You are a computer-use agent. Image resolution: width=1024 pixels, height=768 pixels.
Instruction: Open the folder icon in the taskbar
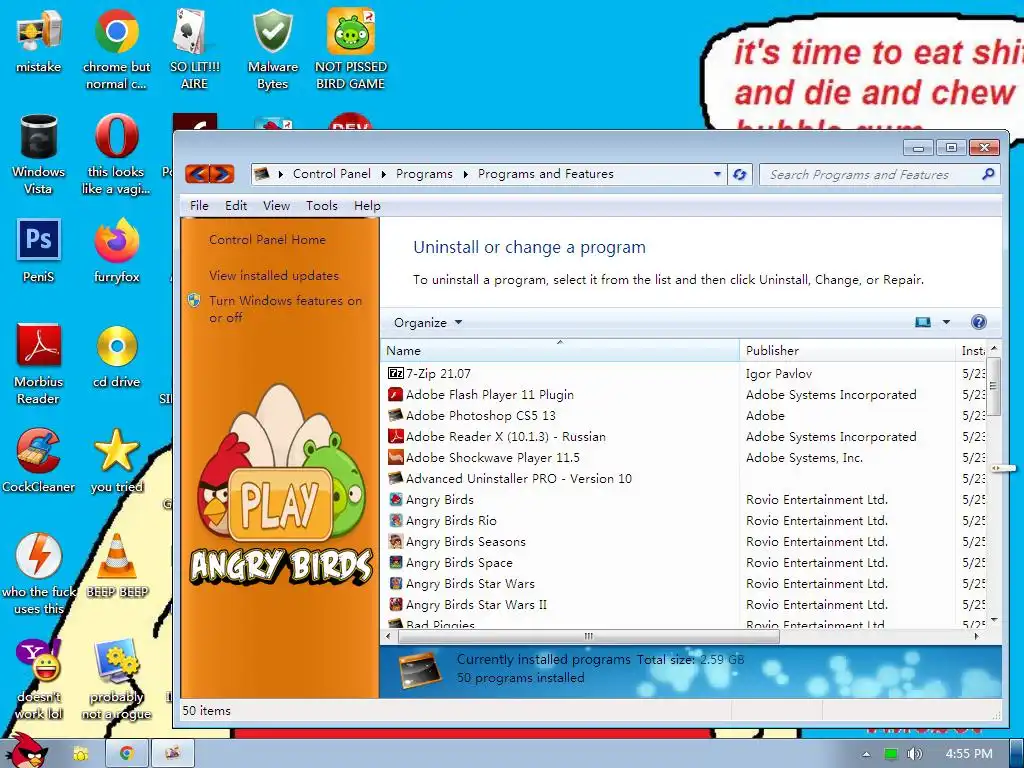[80, 754]
